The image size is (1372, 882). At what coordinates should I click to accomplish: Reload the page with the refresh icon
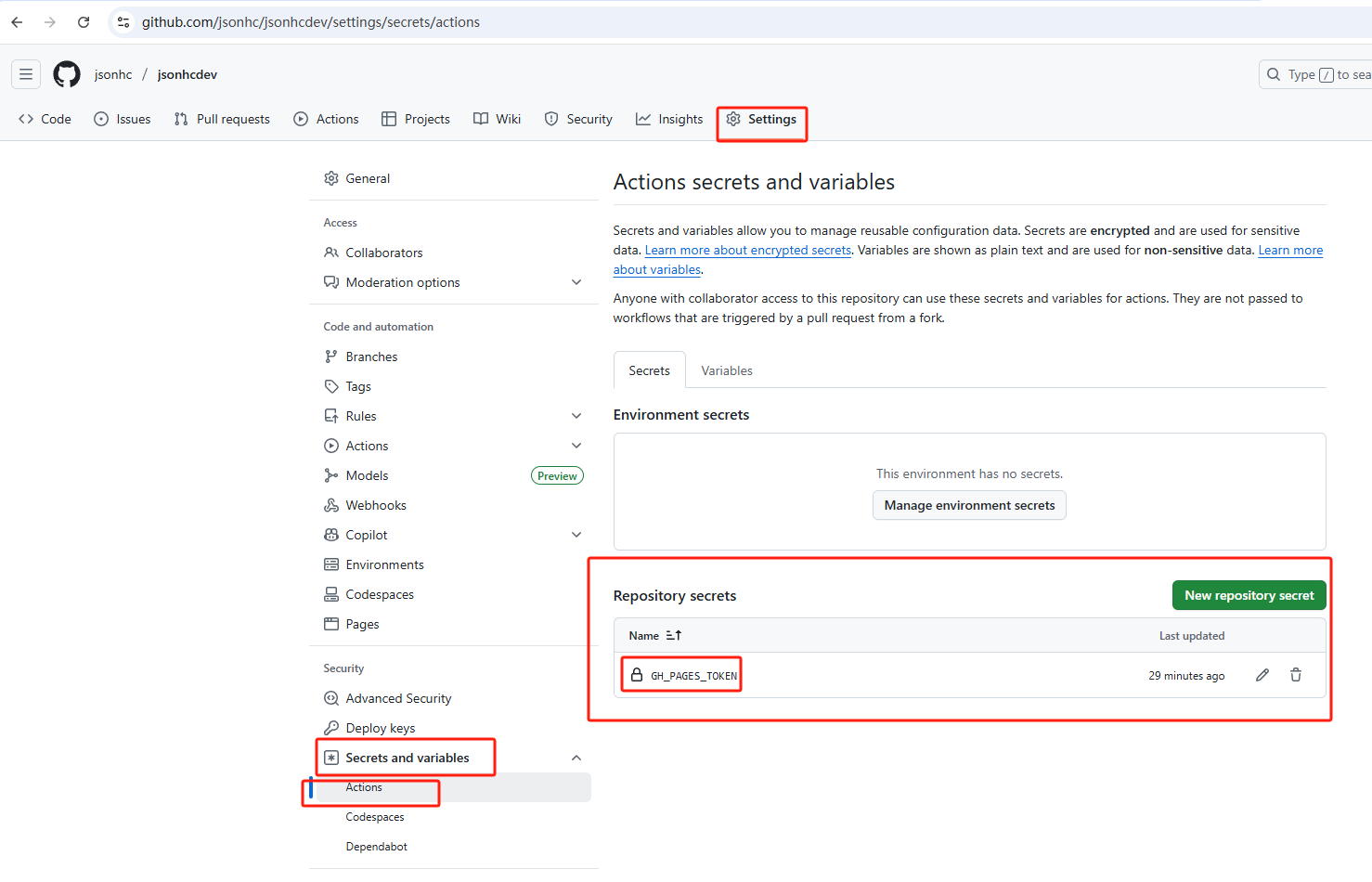84,22
